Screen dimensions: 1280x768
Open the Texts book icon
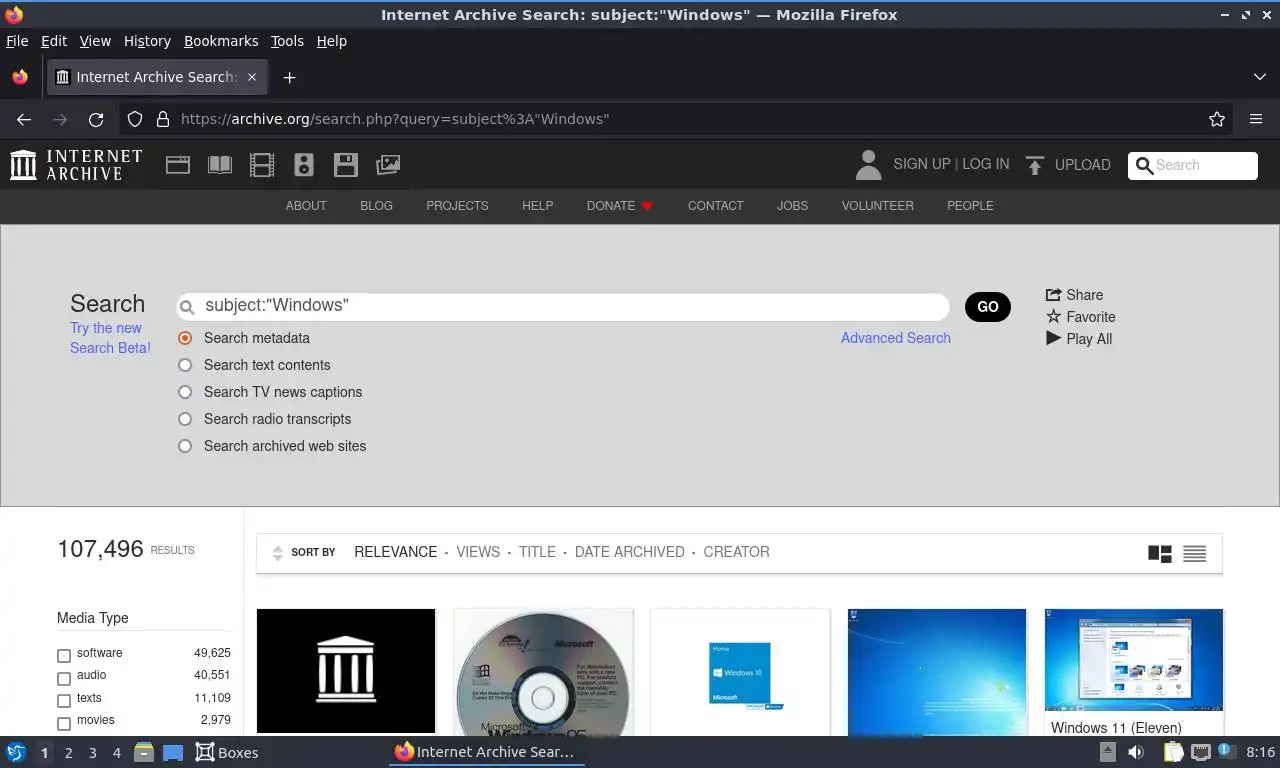click(220, 165)
